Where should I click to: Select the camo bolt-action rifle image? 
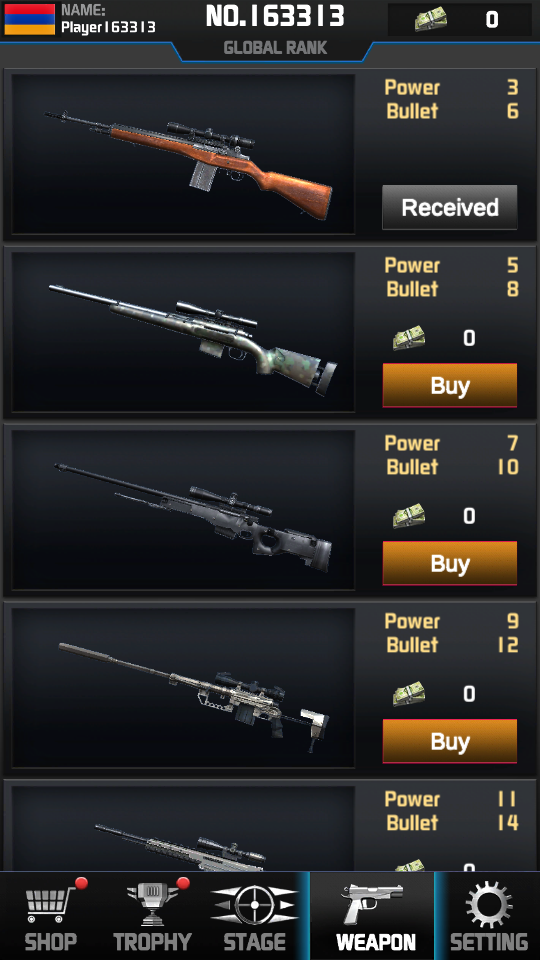(x=183, y=332)
